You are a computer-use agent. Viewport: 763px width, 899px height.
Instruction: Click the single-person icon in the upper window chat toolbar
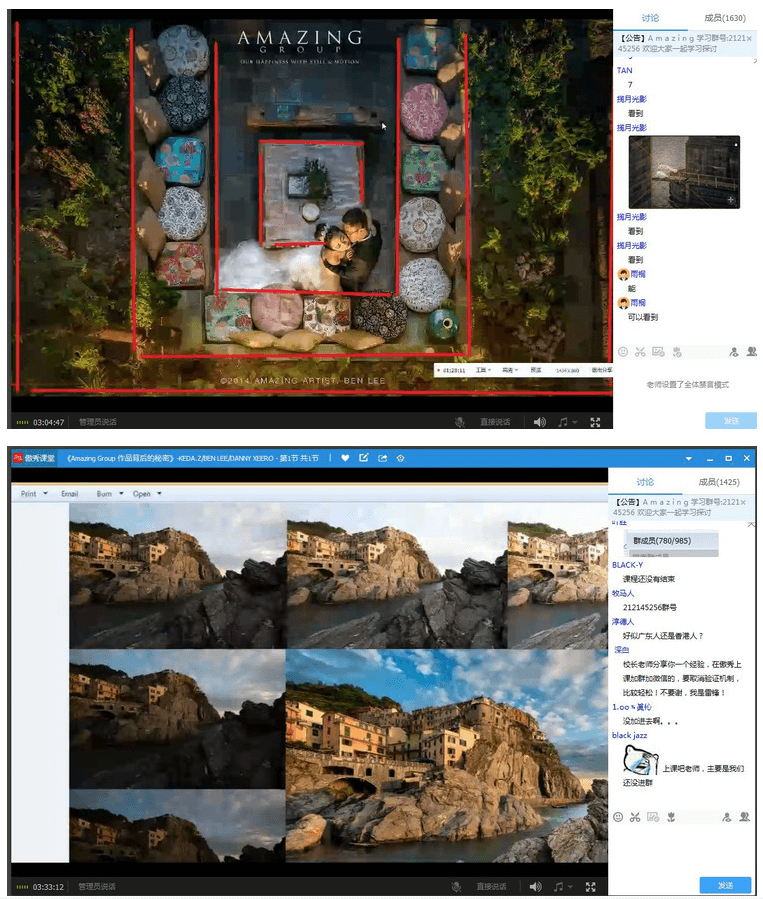pos(734,352)
